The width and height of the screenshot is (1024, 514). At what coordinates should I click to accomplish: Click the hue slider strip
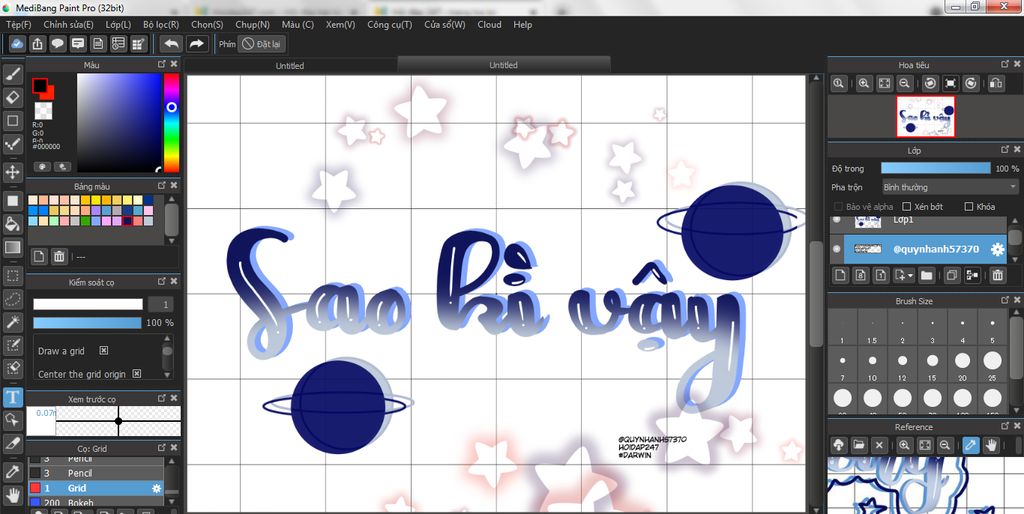pos(171,122)
